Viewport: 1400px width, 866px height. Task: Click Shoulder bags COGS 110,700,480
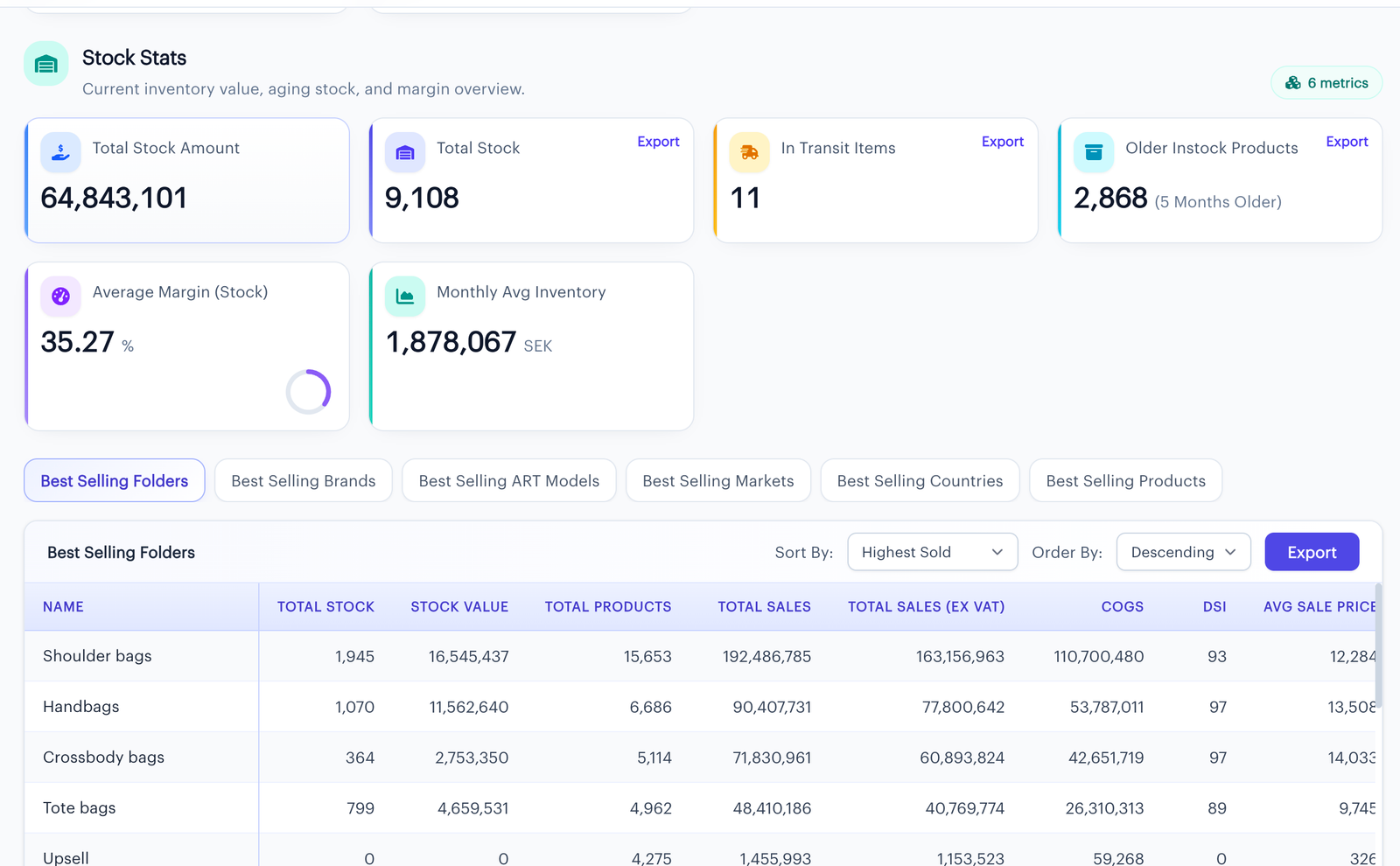click(1098, 657)
